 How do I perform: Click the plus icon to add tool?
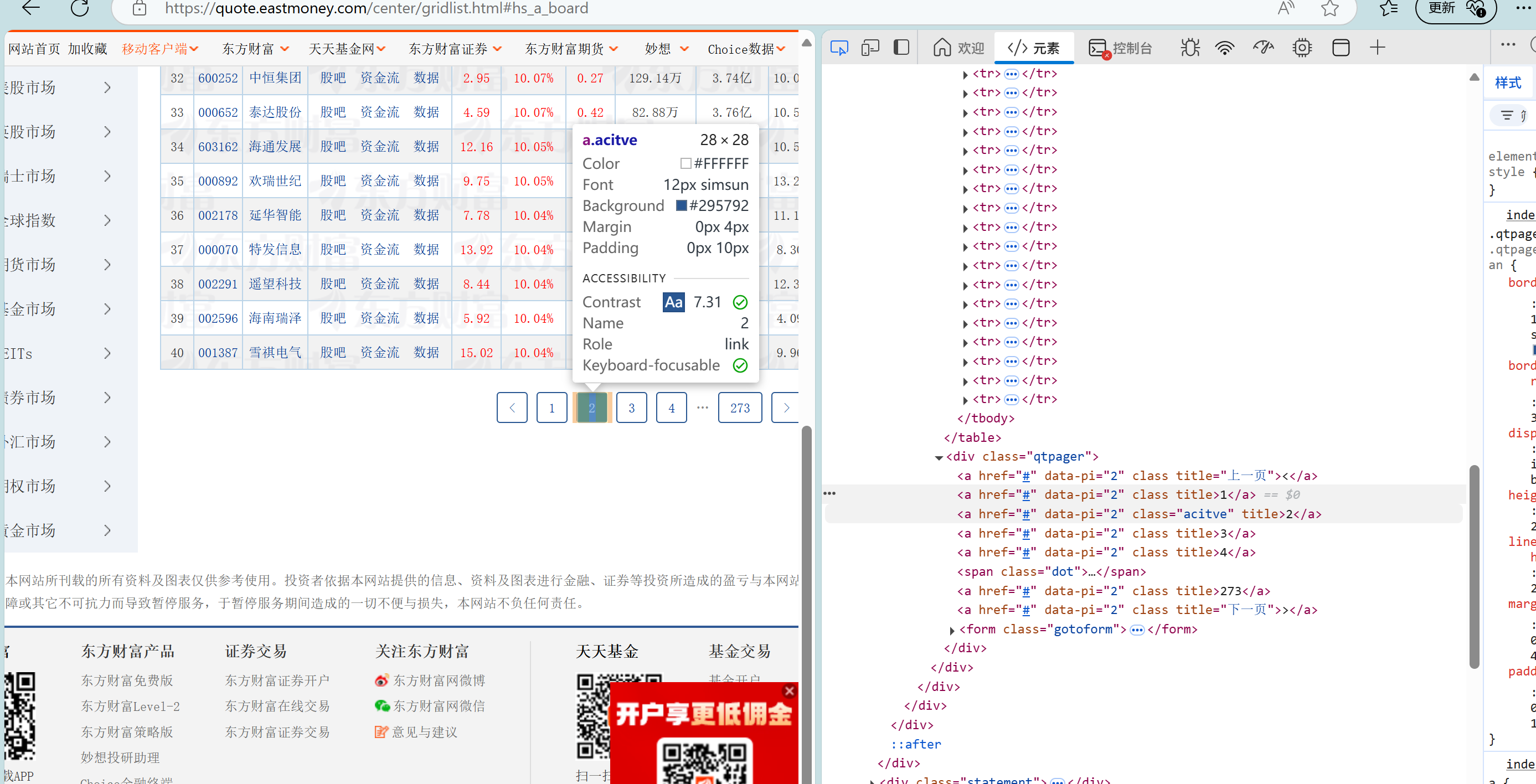pyautogui.click(x=1378, y=48)
